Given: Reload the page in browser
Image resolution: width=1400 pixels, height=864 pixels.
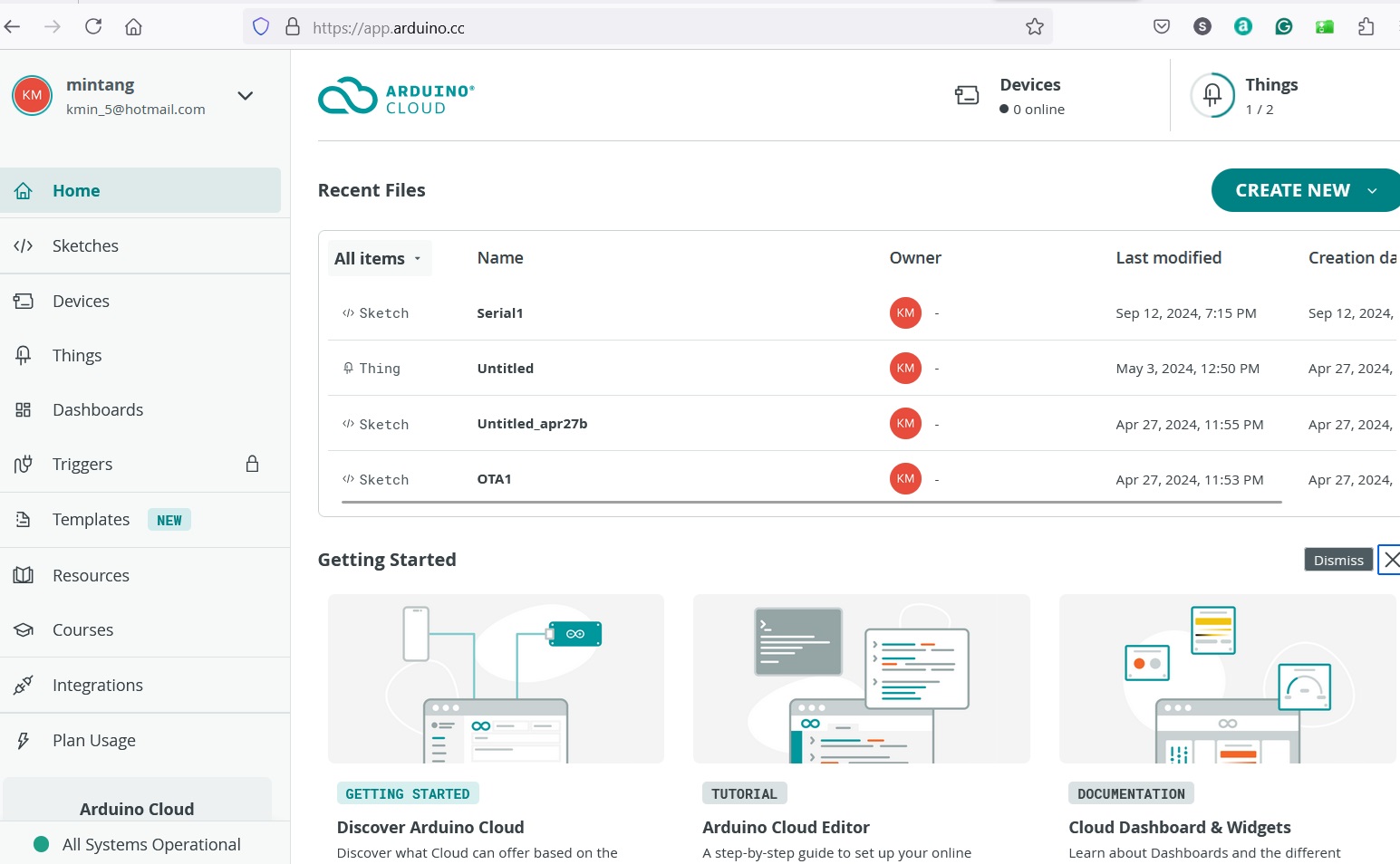Looking at the screenshot, I should click(x=93, y=27).
